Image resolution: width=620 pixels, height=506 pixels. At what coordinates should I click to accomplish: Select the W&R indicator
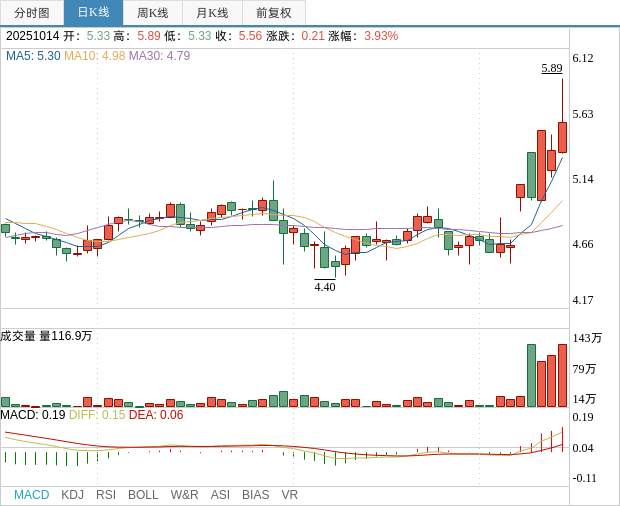184,495
